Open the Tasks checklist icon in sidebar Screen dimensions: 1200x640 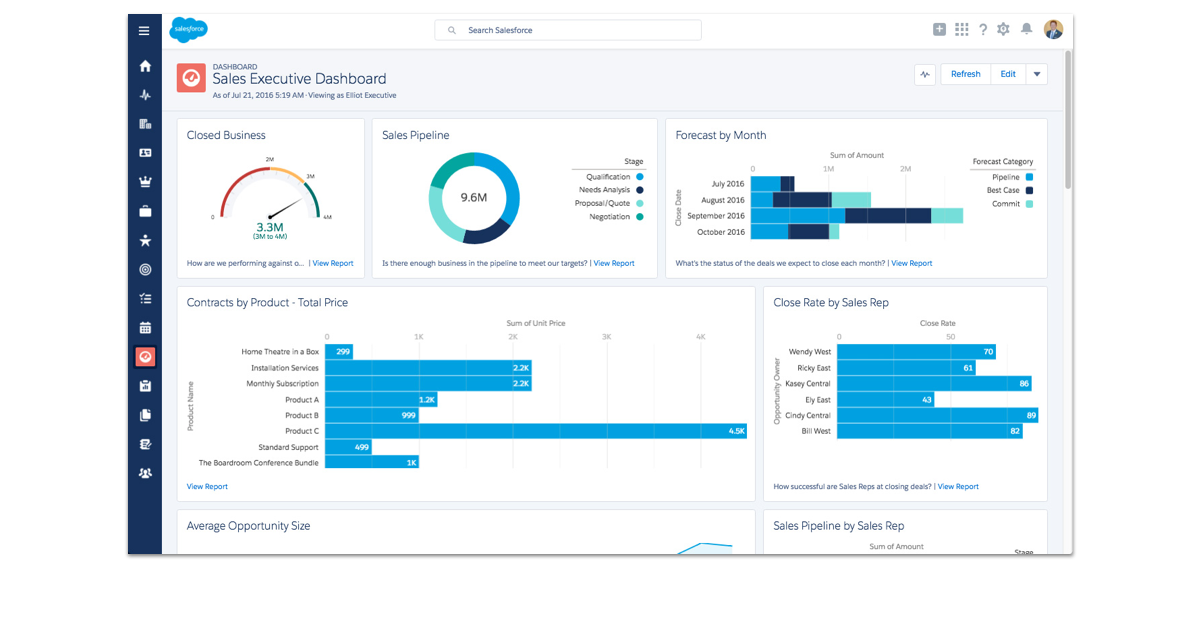pyautogui.click(x=145, y=298)
